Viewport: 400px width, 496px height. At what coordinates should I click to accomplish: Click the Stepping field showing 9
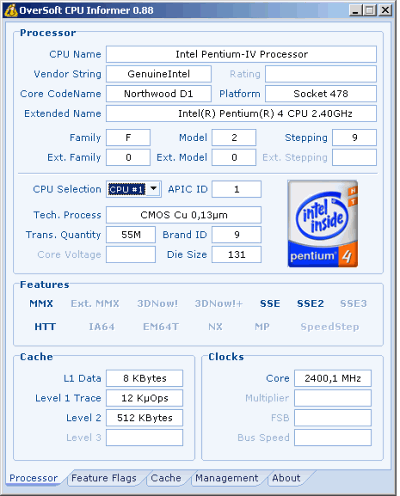355,138
